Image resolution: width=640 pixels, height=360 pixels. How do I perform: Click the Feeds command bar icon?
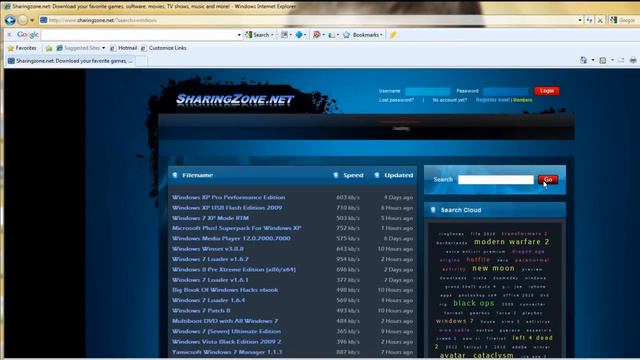[603, 60]
